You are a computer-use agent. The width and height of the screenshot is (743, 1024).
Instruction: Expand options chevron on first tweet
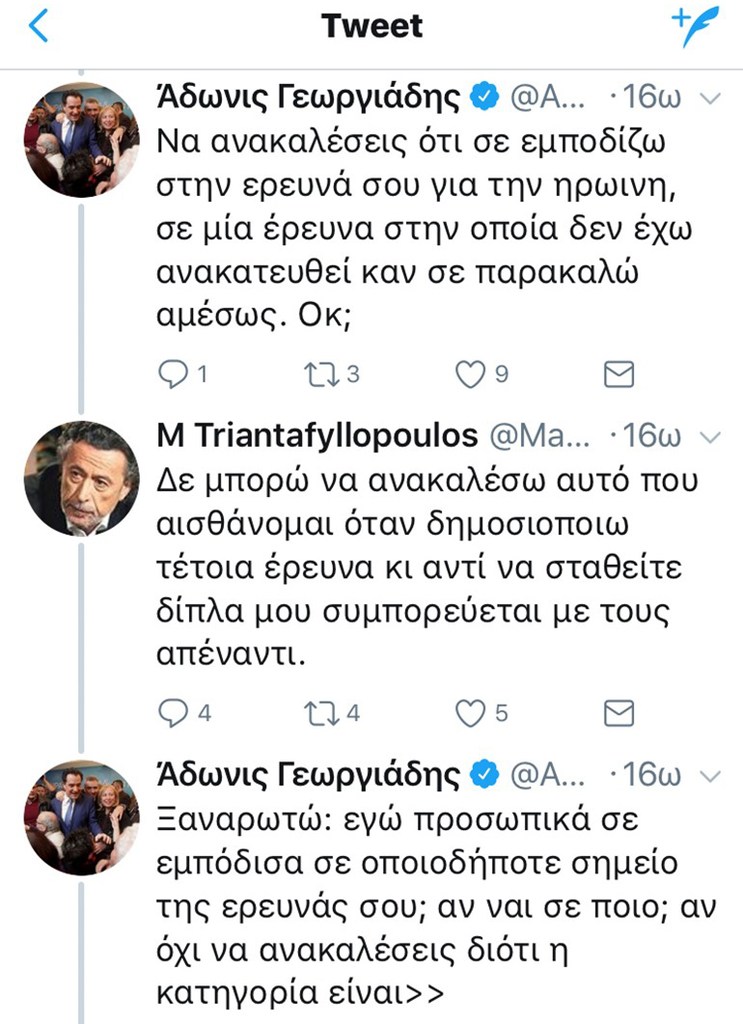711,98
